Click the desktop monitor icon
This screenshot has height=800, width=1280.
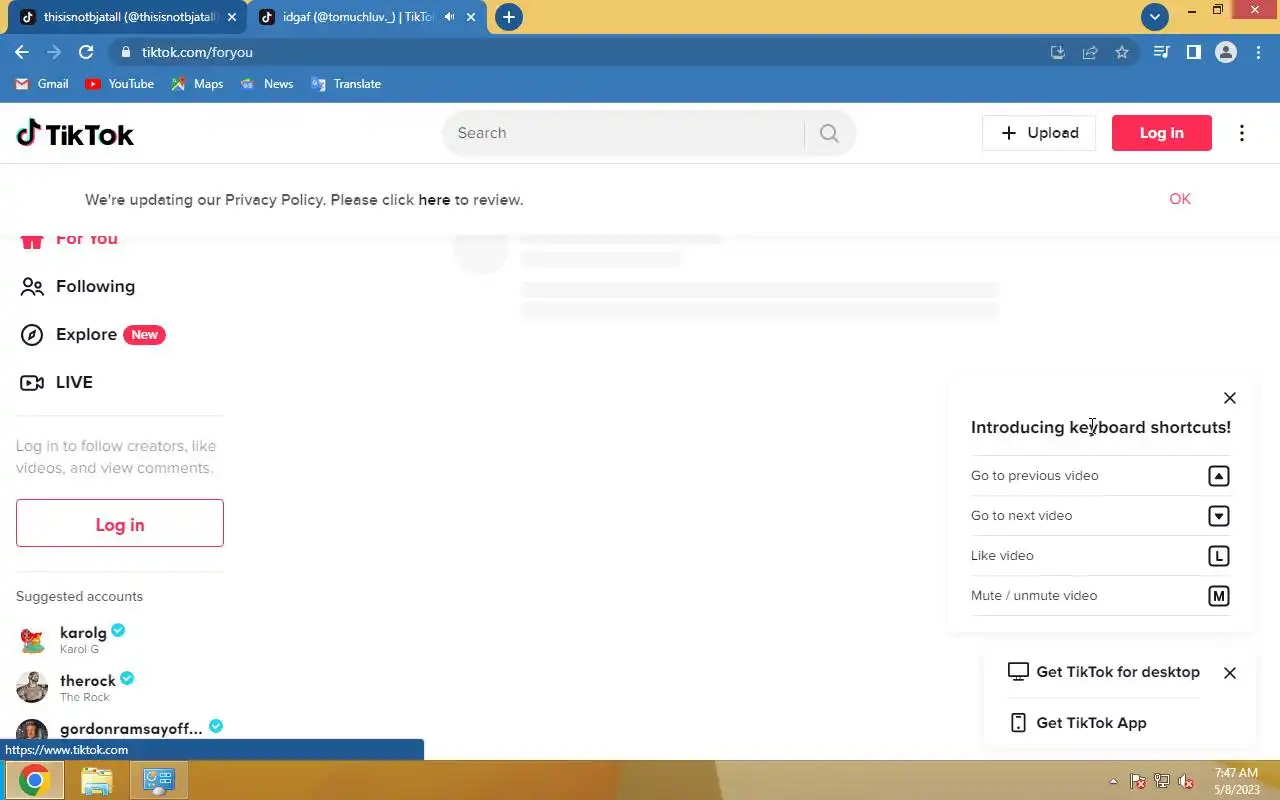click(1018, 672)
